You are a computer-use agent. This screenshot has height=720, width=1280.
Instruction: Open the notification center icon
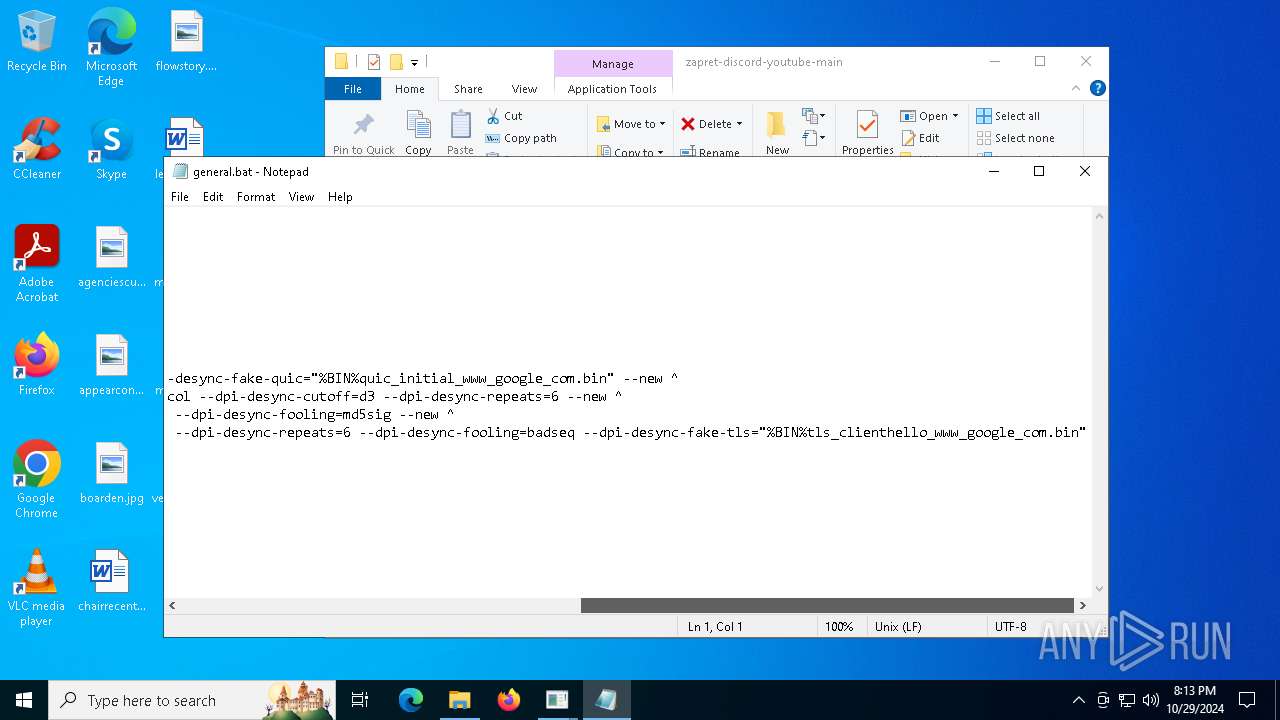pyautogui.click(x=1247, y=700)
